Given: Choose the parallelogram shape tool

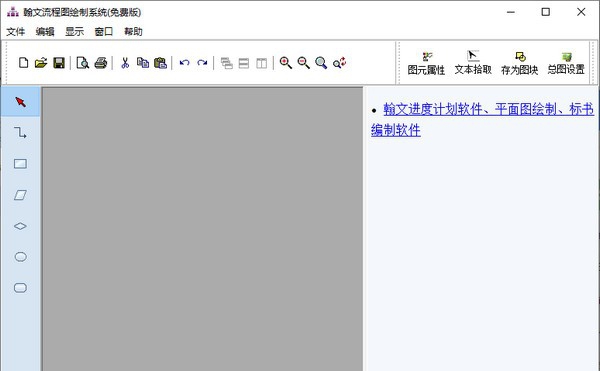Looking at the screenshot, I should click(20, 195).
